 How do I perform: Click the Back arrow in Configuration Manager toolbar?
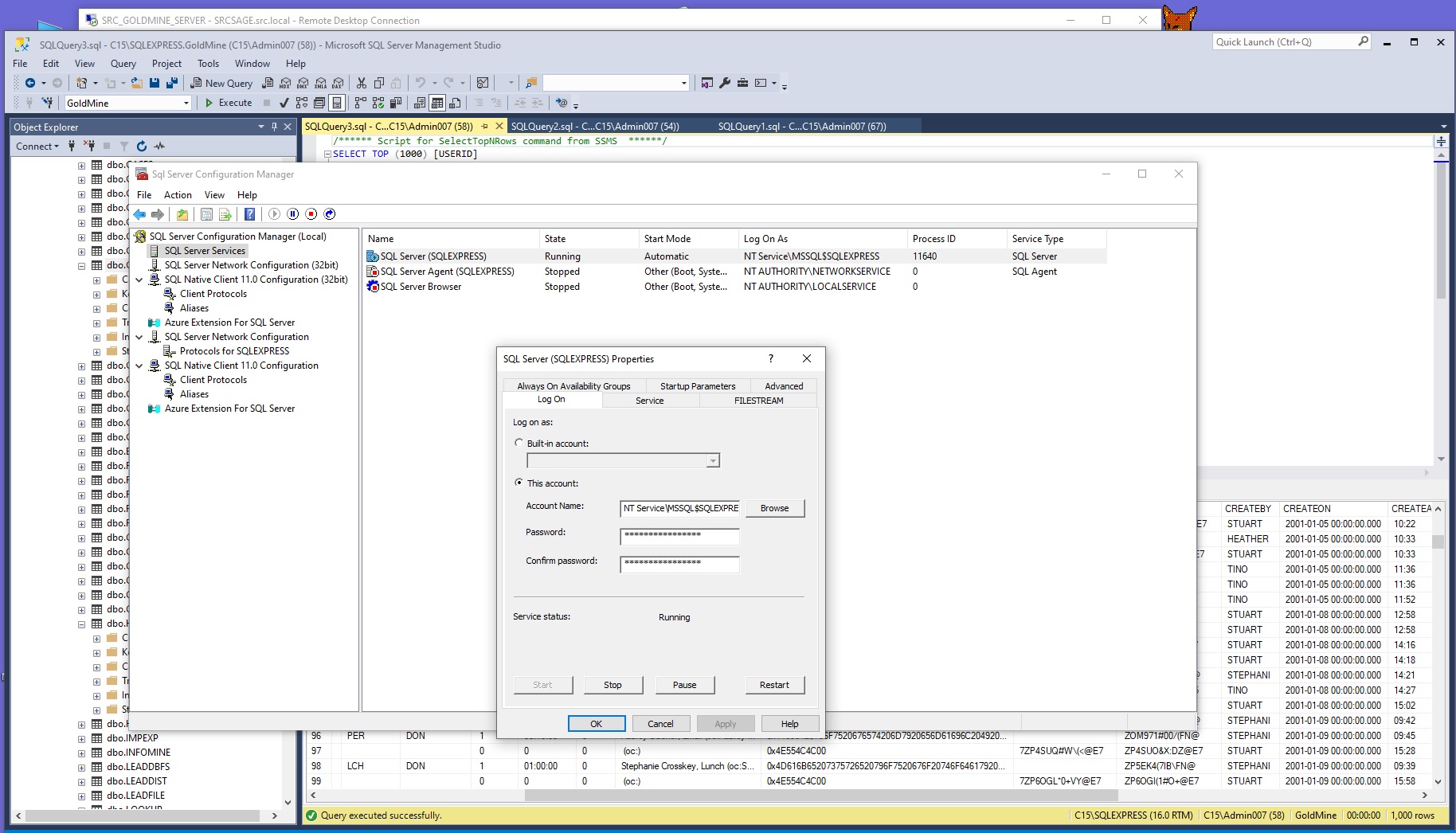[139, 214]
